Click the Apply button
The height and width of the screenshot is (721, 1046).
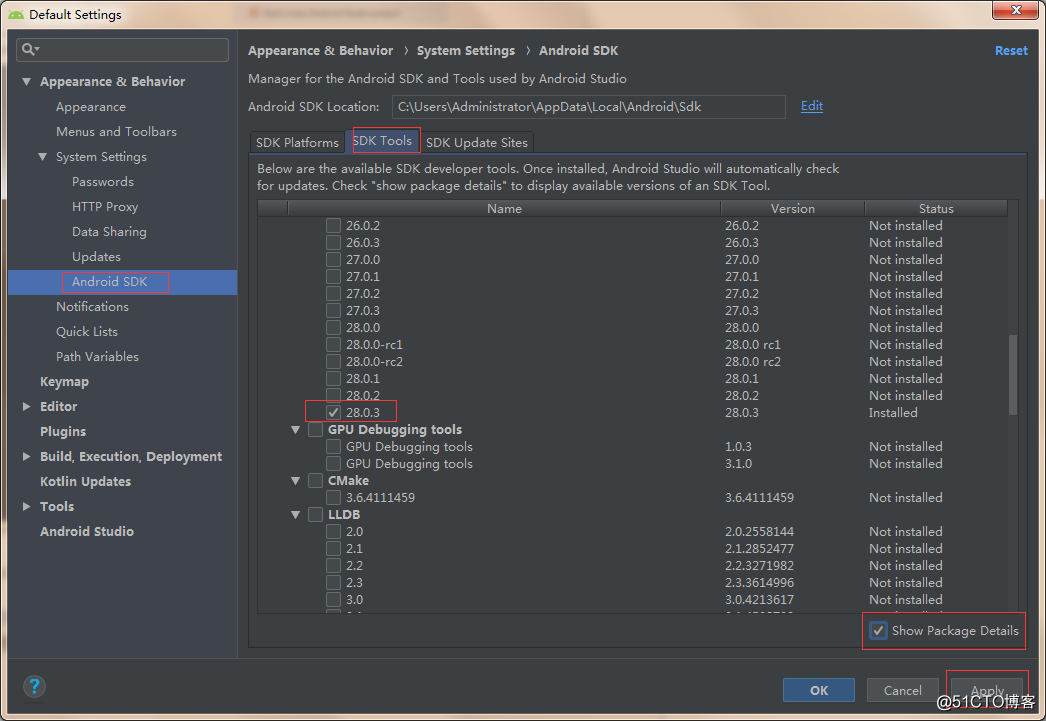click(987, 690)
